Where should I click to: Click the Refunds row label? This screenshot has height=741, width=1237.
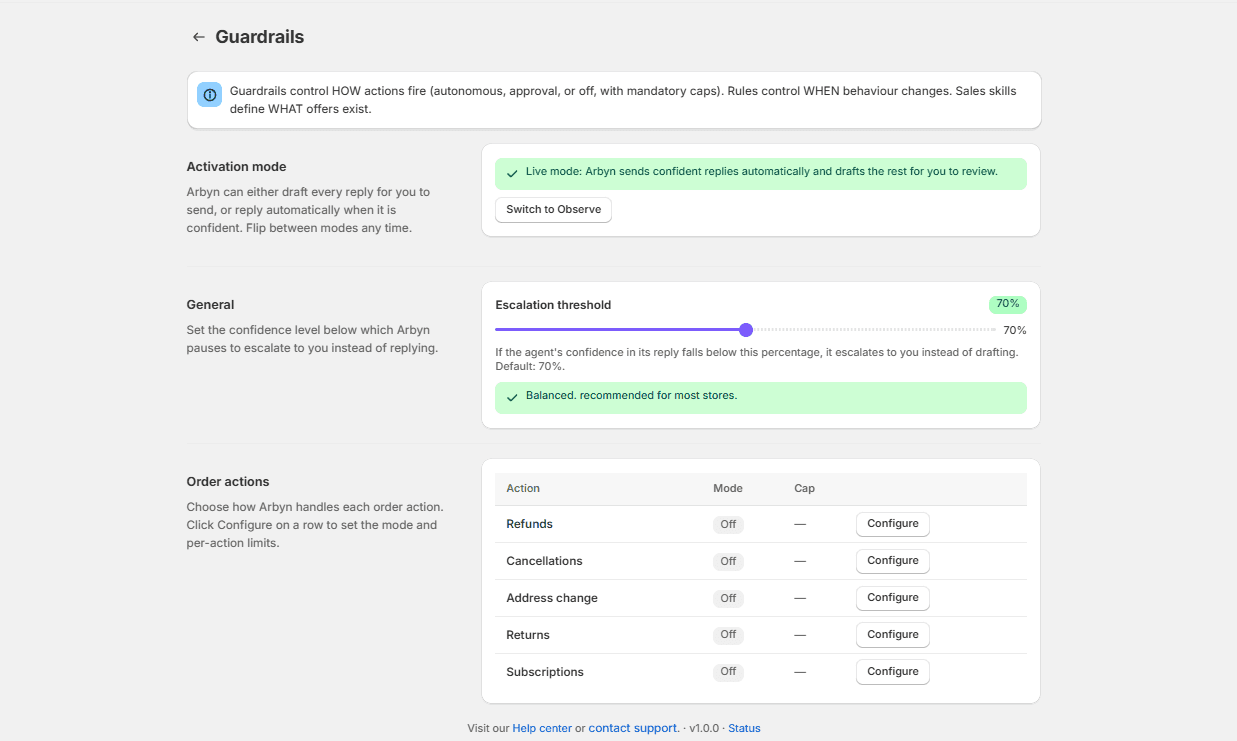click(529, 524)
